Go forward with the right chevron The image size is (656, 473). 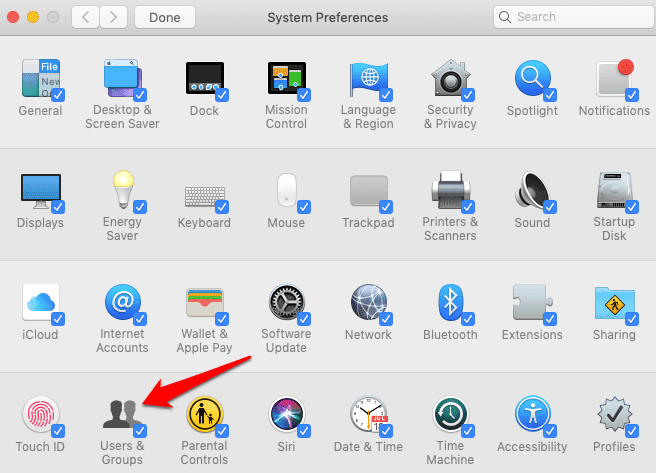pyautogui.click(x=113, y=17)
